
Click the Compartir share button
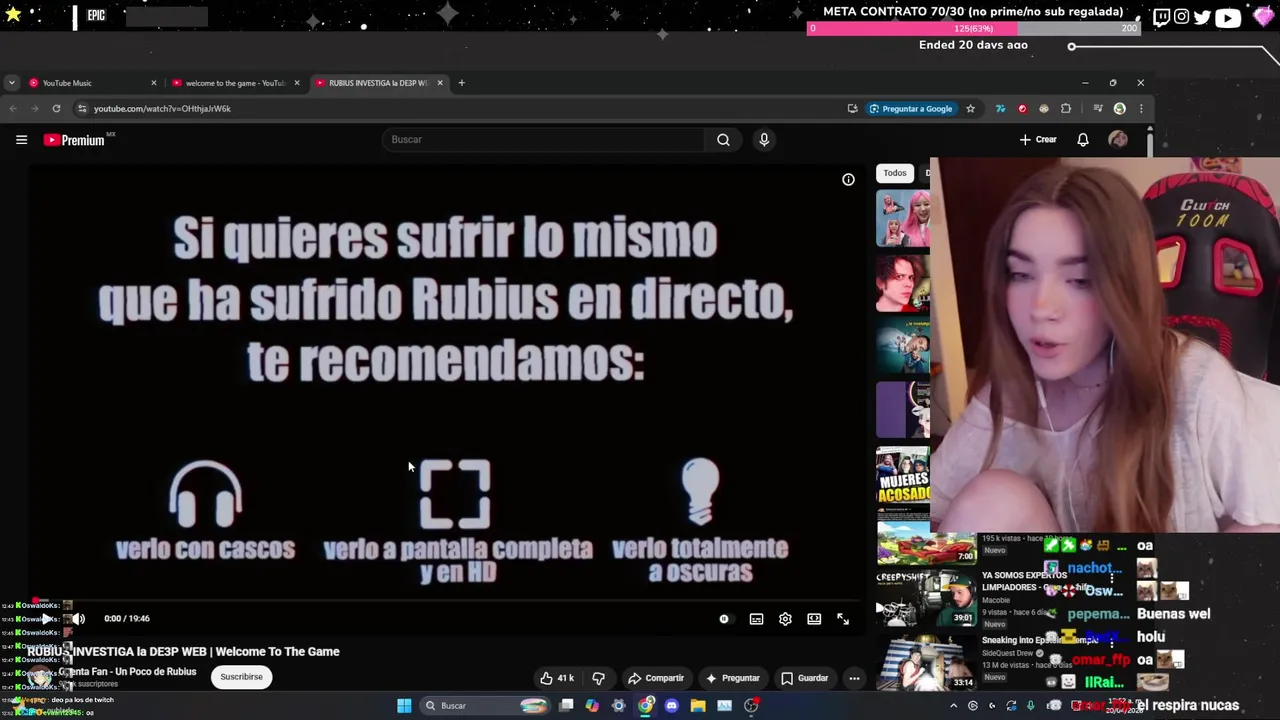[x=656, y=678]
